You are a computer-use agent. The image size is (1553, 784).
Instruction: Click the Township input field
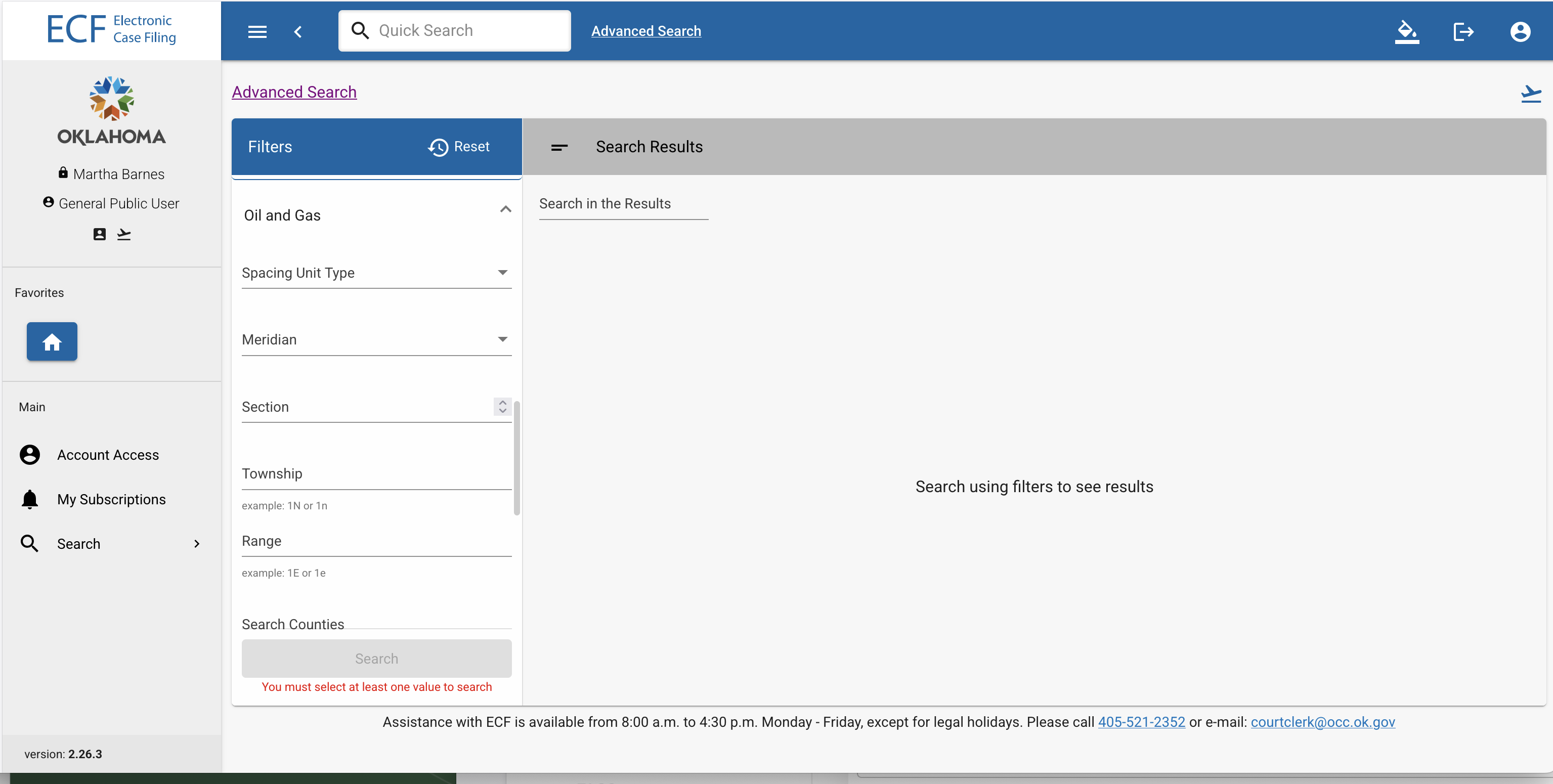(377, 474)
